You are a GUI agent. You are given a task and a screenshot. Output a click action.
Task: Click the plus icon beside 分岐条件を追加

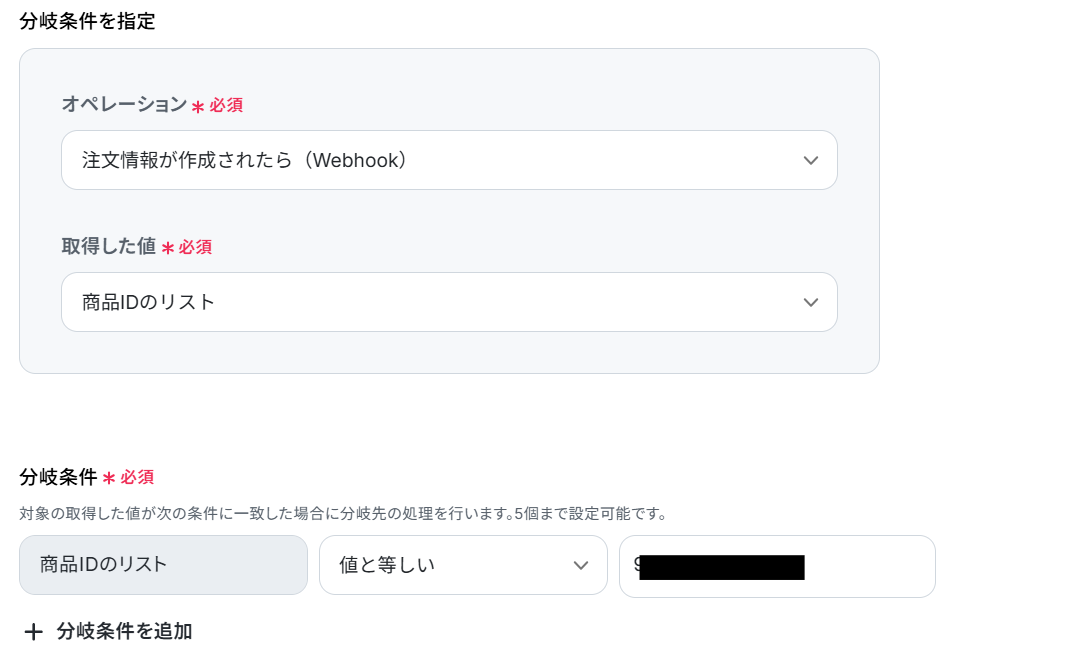pyautogui.click(x=34, y=632)
